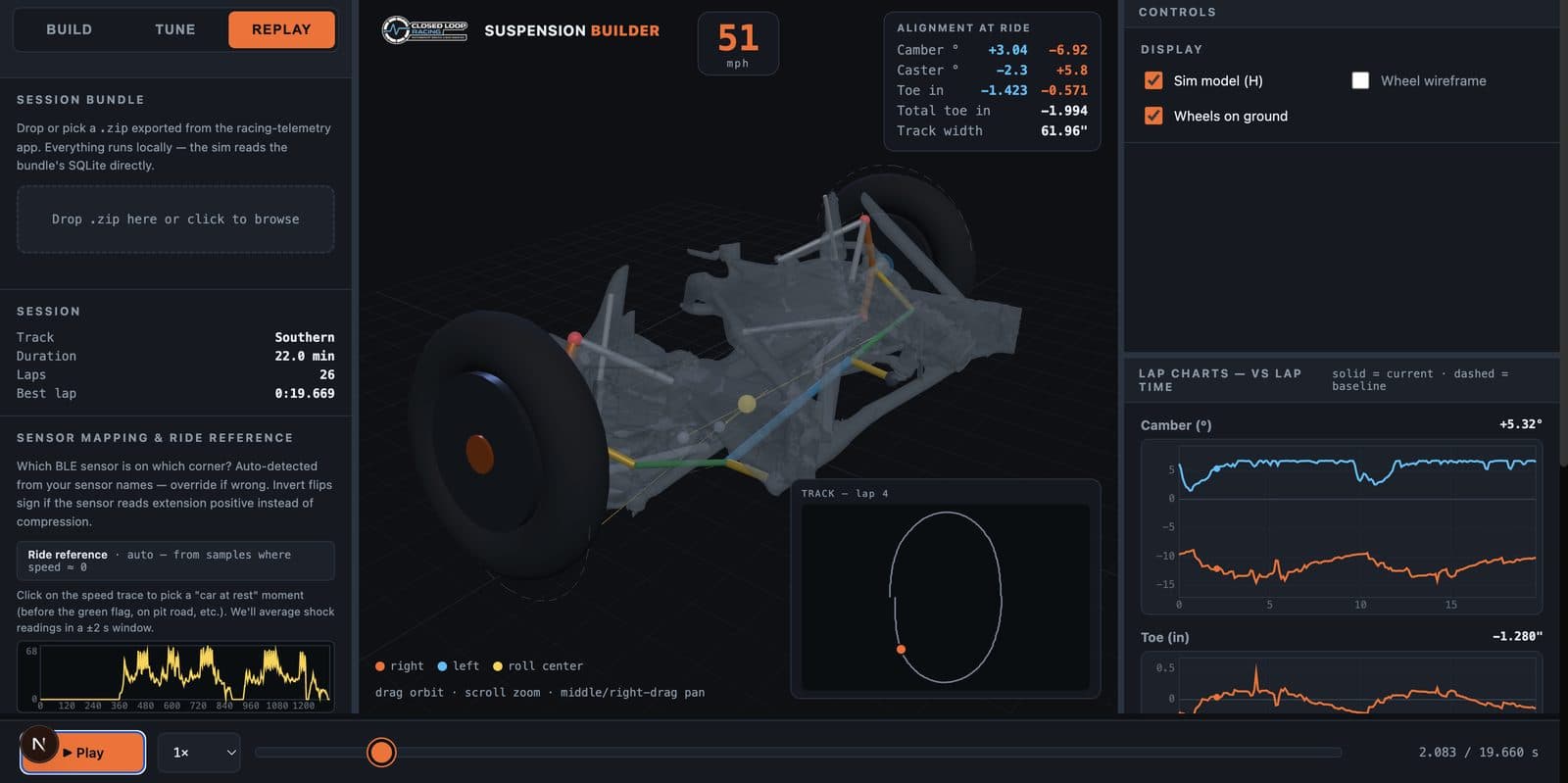This screenshot has height=783, width=1568.
Task: Click the Closed Loop Racing logo
Action: pyautogui.click(x=424, y=30)
